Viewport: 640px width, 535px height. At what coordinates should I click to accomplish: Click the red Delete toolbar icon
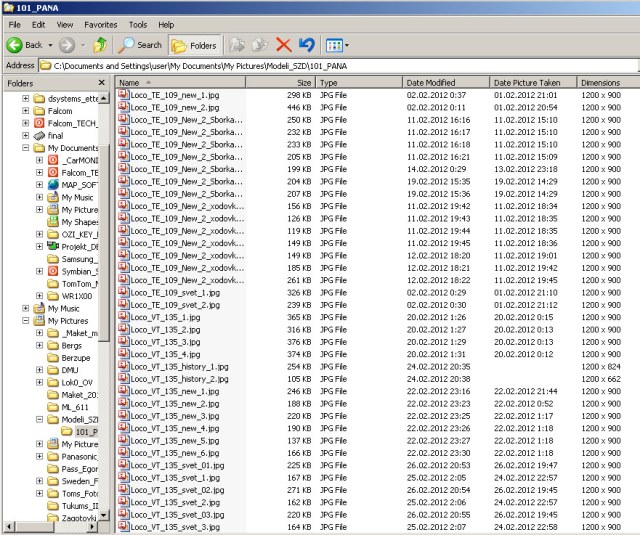(283, 45)
